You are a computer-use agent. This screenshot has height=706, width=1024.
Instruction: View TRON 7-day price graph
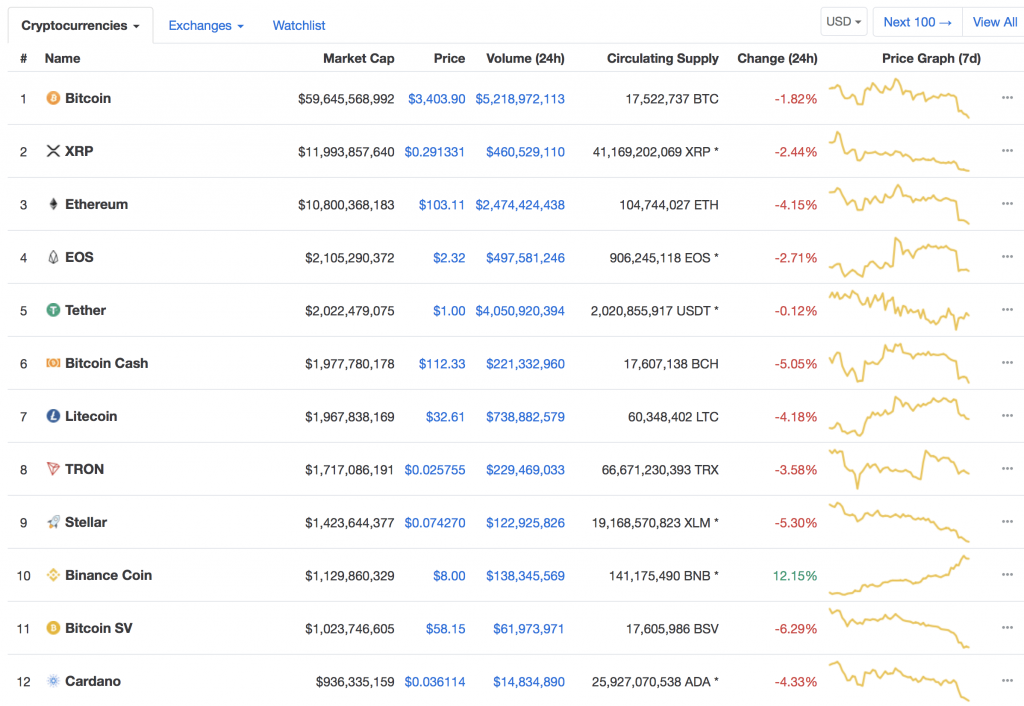899,469
